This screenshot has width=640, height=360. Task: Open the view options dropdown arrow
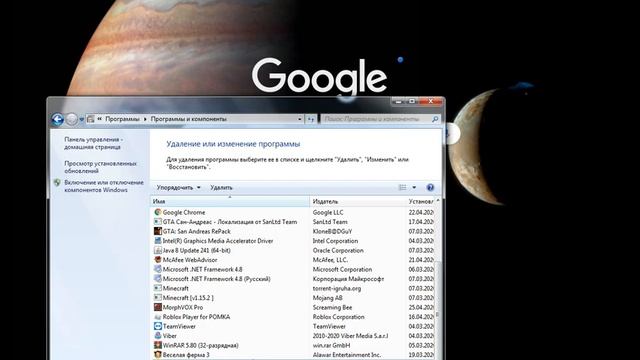414,187
